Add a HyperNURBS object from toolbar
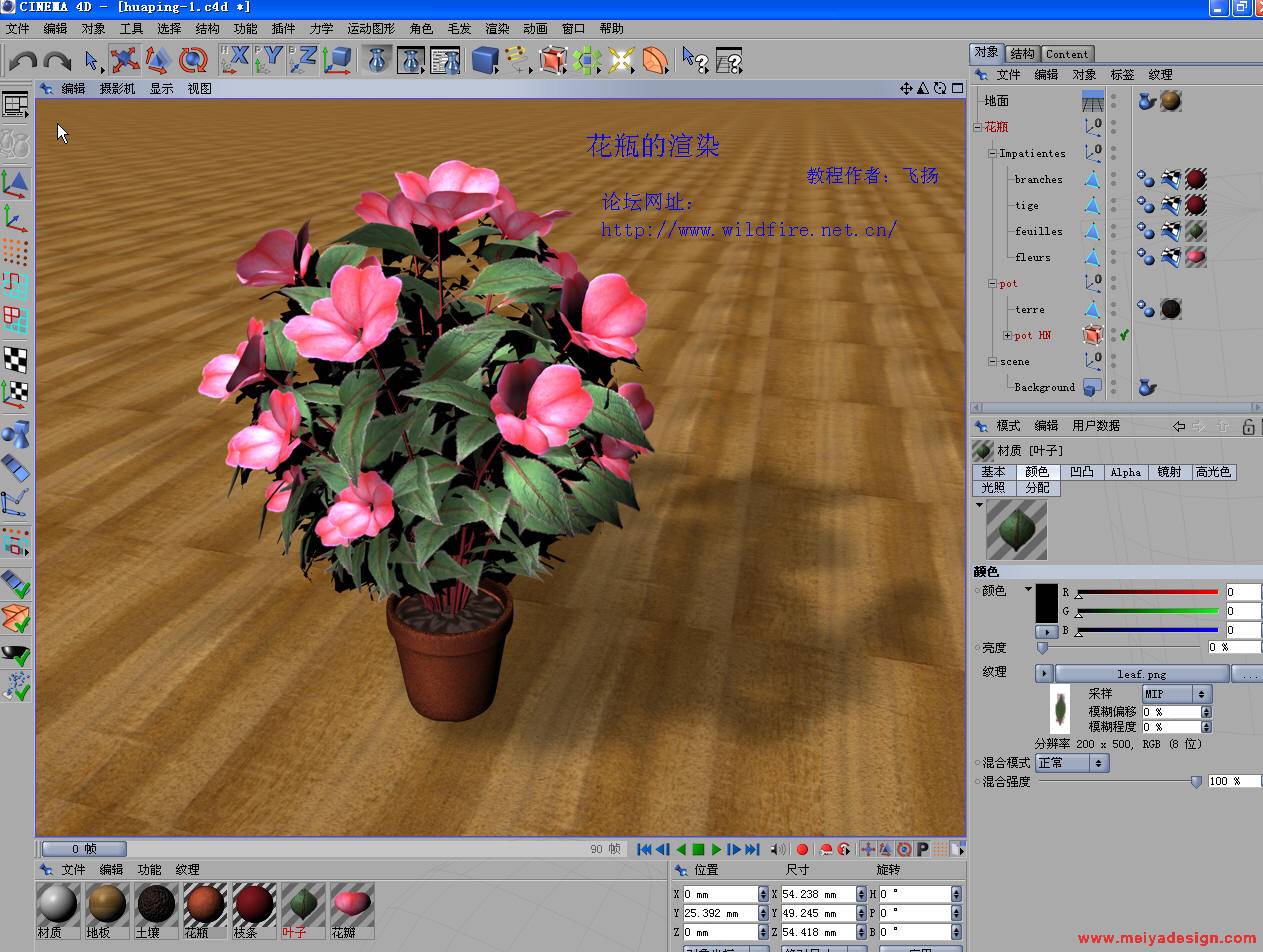Image resolution: width=1263 pixels, height=952 pixels. [552, 61]
